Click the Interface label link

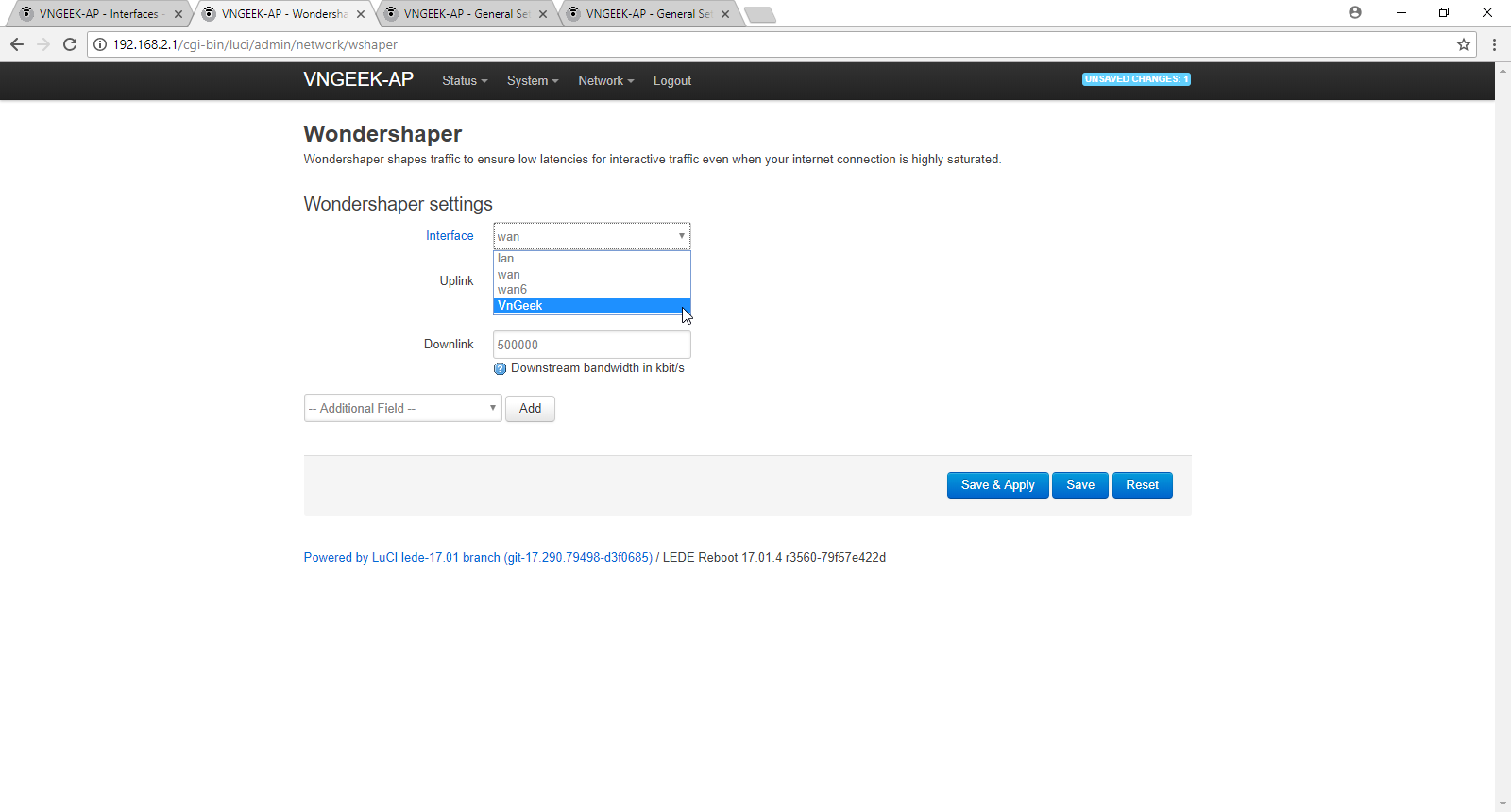(x=450, y=236)
